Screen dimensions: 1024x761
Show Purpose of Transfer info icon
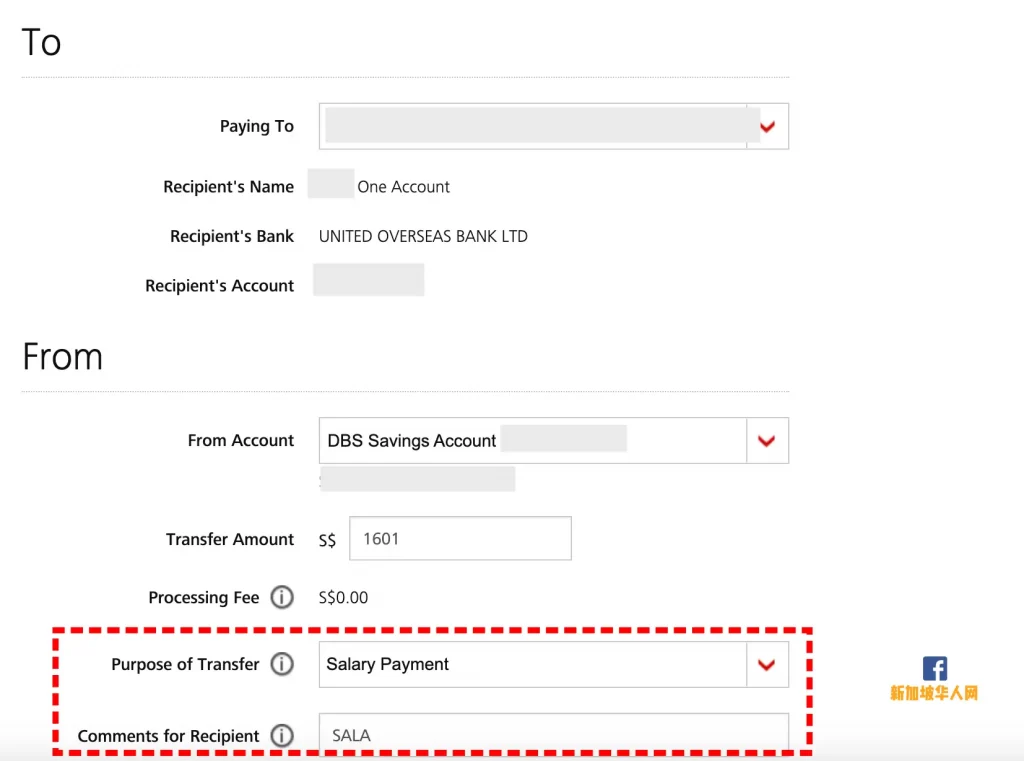coord(282,664)
